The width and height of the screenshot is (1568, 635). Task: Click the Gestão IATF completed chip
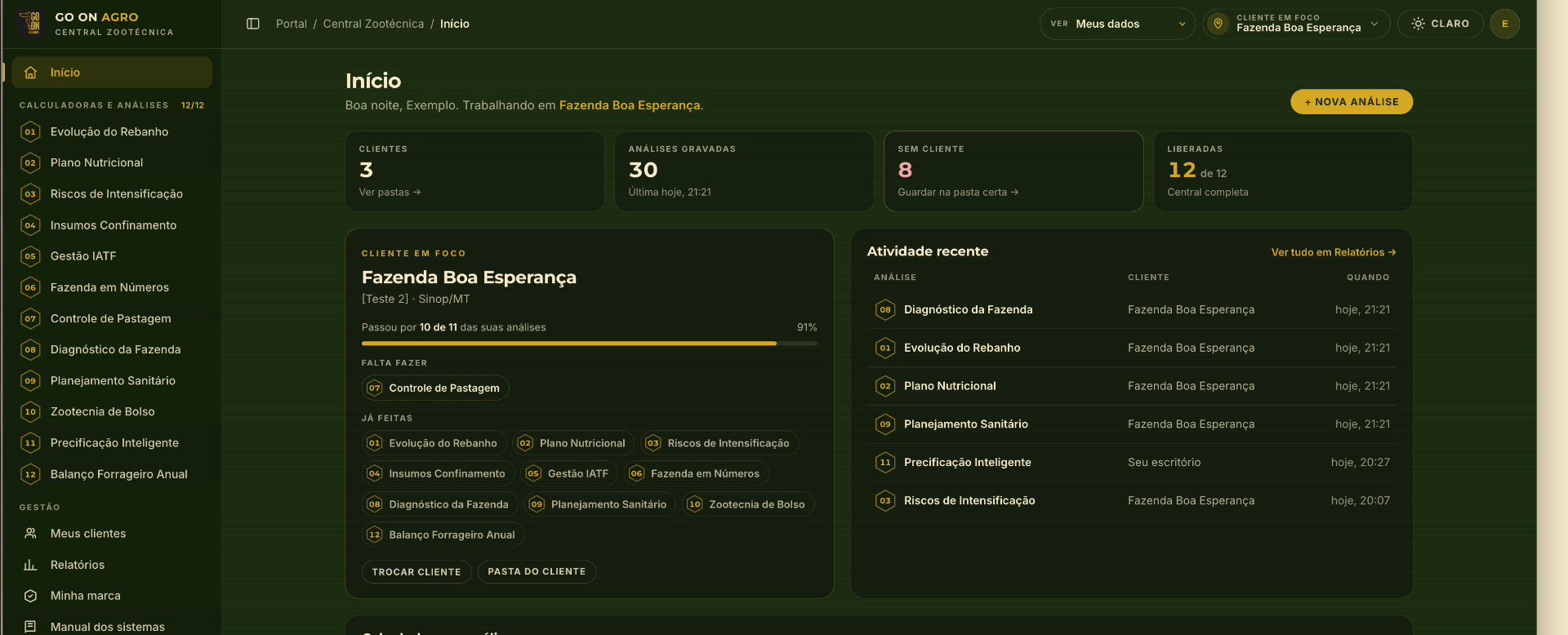[569, 474]
